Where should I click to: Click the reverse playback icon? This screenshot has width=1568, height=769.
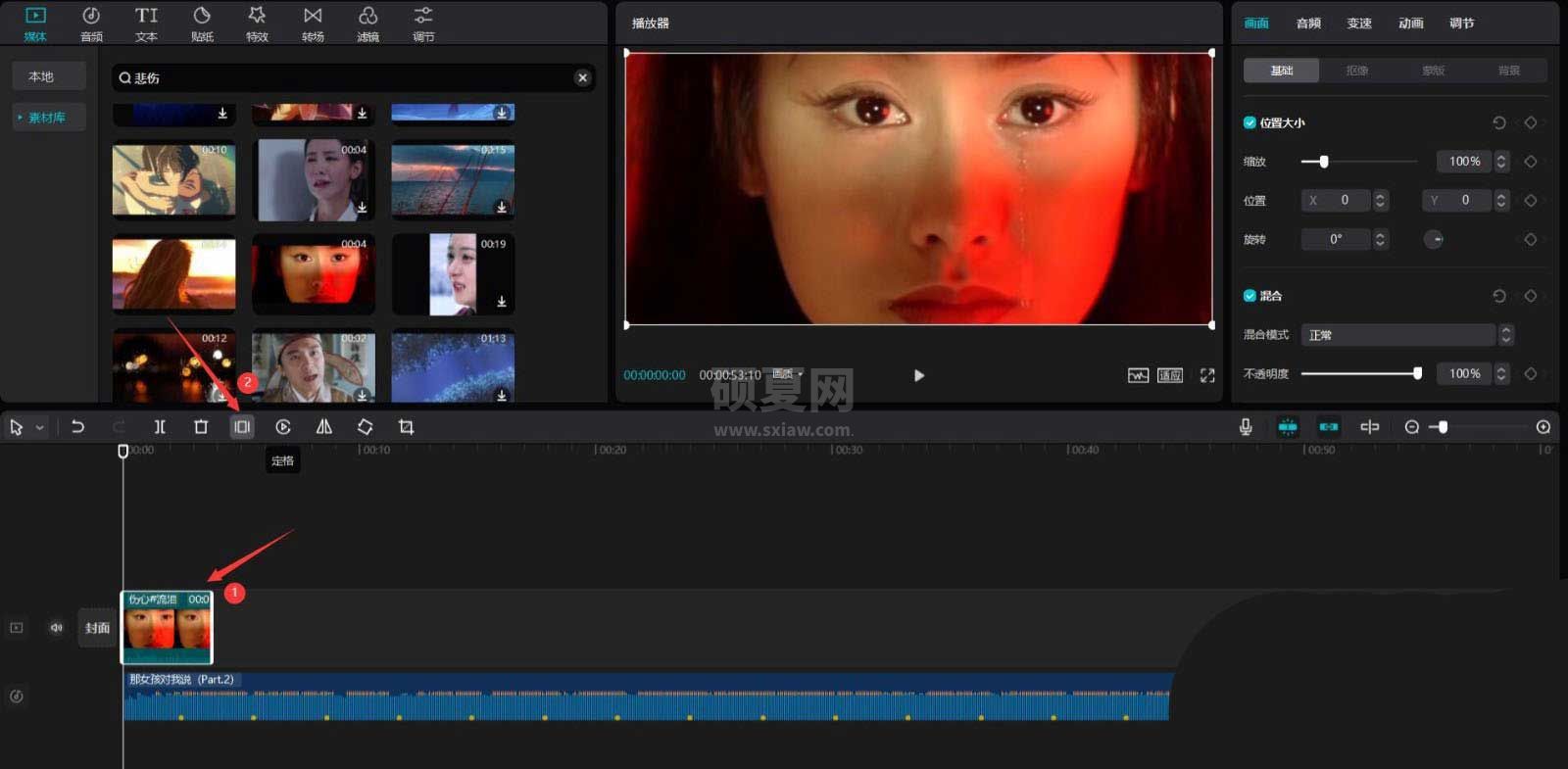pos(283,427)
